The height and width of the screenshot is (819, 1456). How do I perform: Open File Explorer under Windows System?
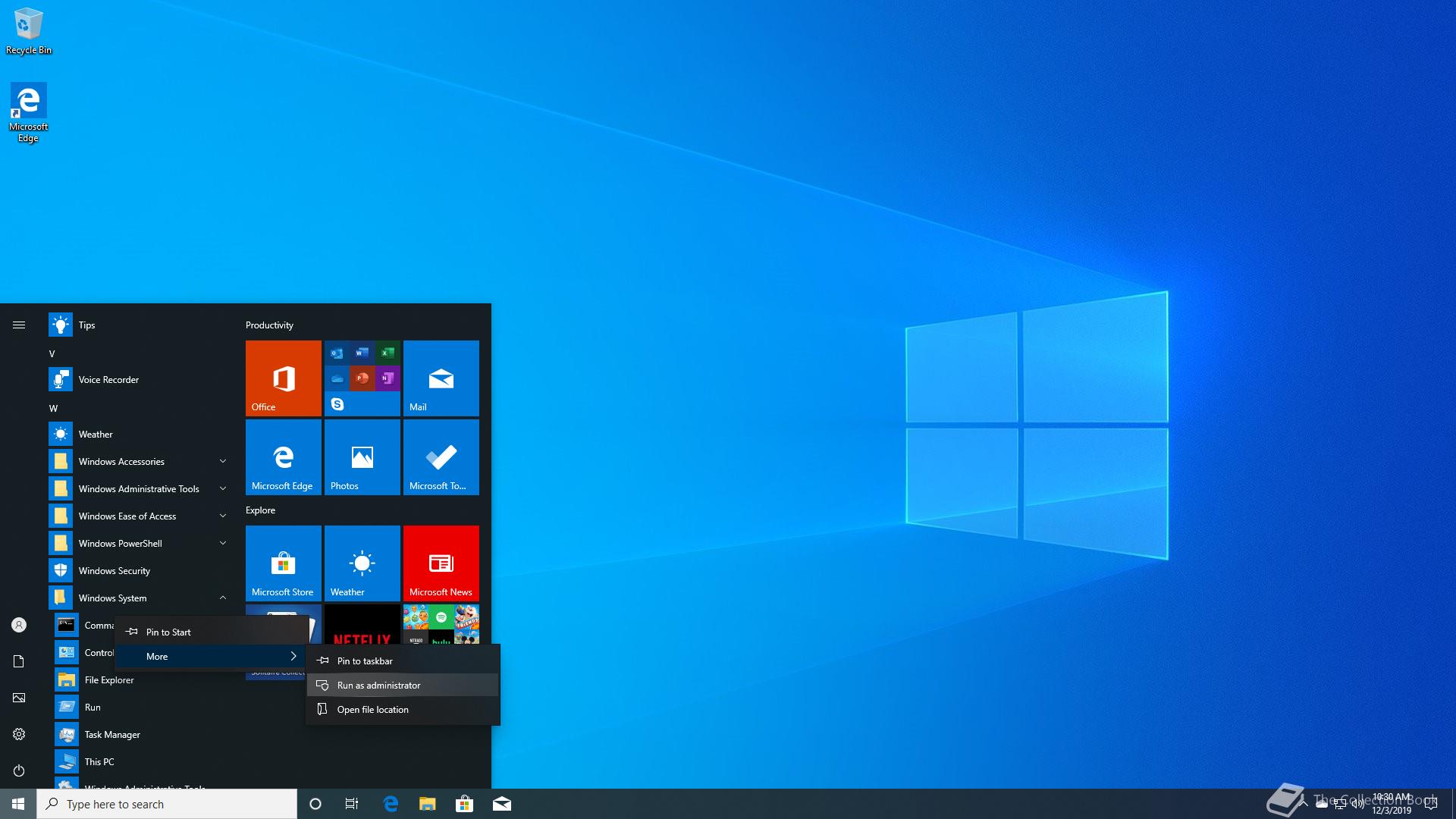(141, 680)
